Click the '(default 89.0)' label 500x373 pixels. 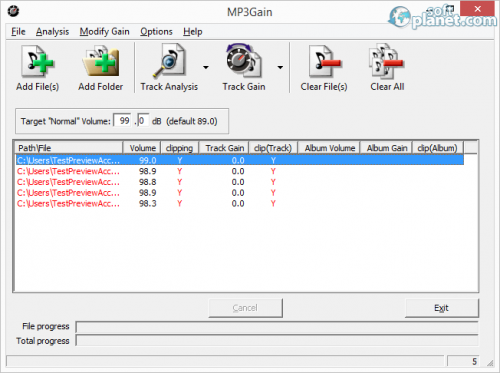pos(192,121)
